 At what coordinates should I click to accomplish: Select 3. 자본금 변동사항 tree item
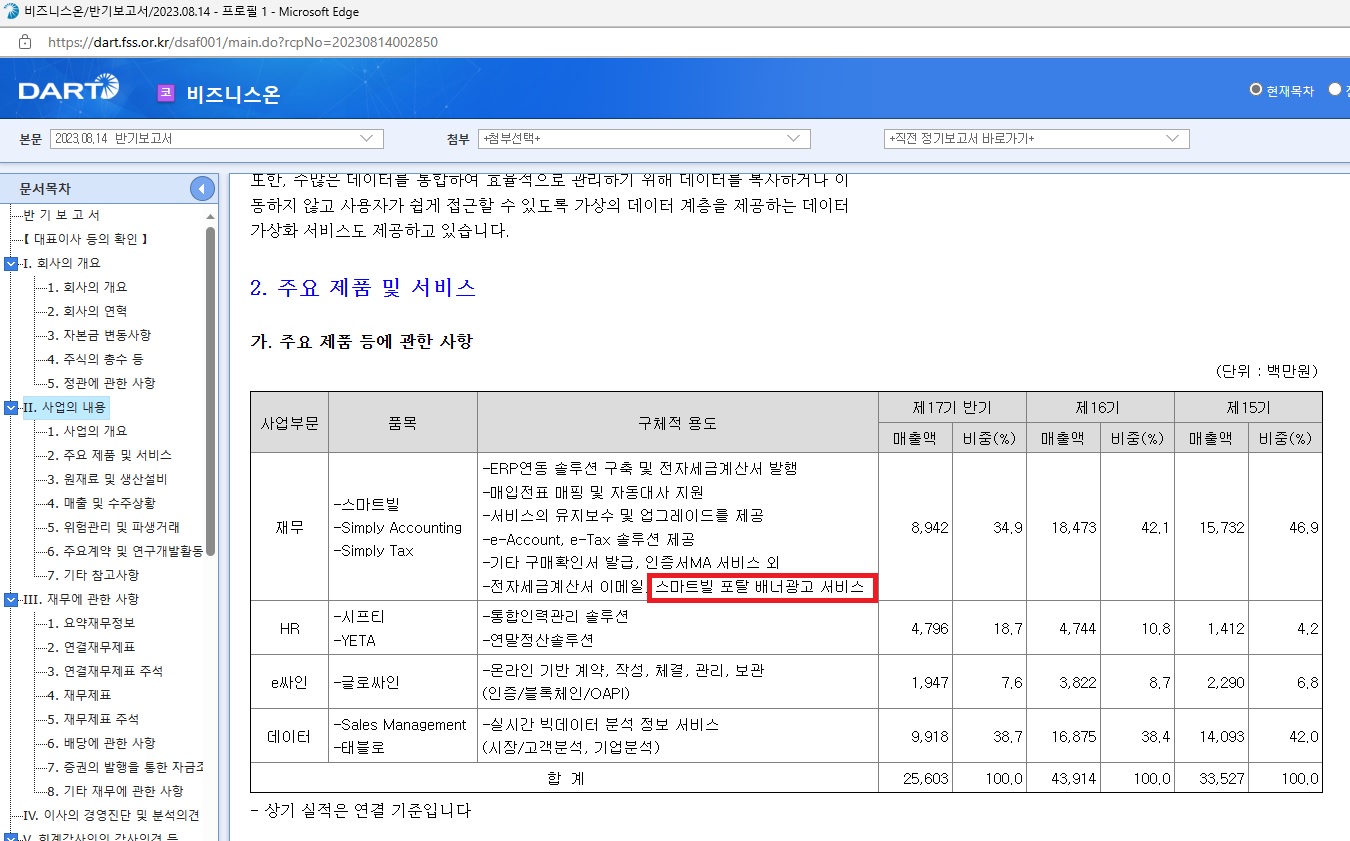click(x=99, y=335)
